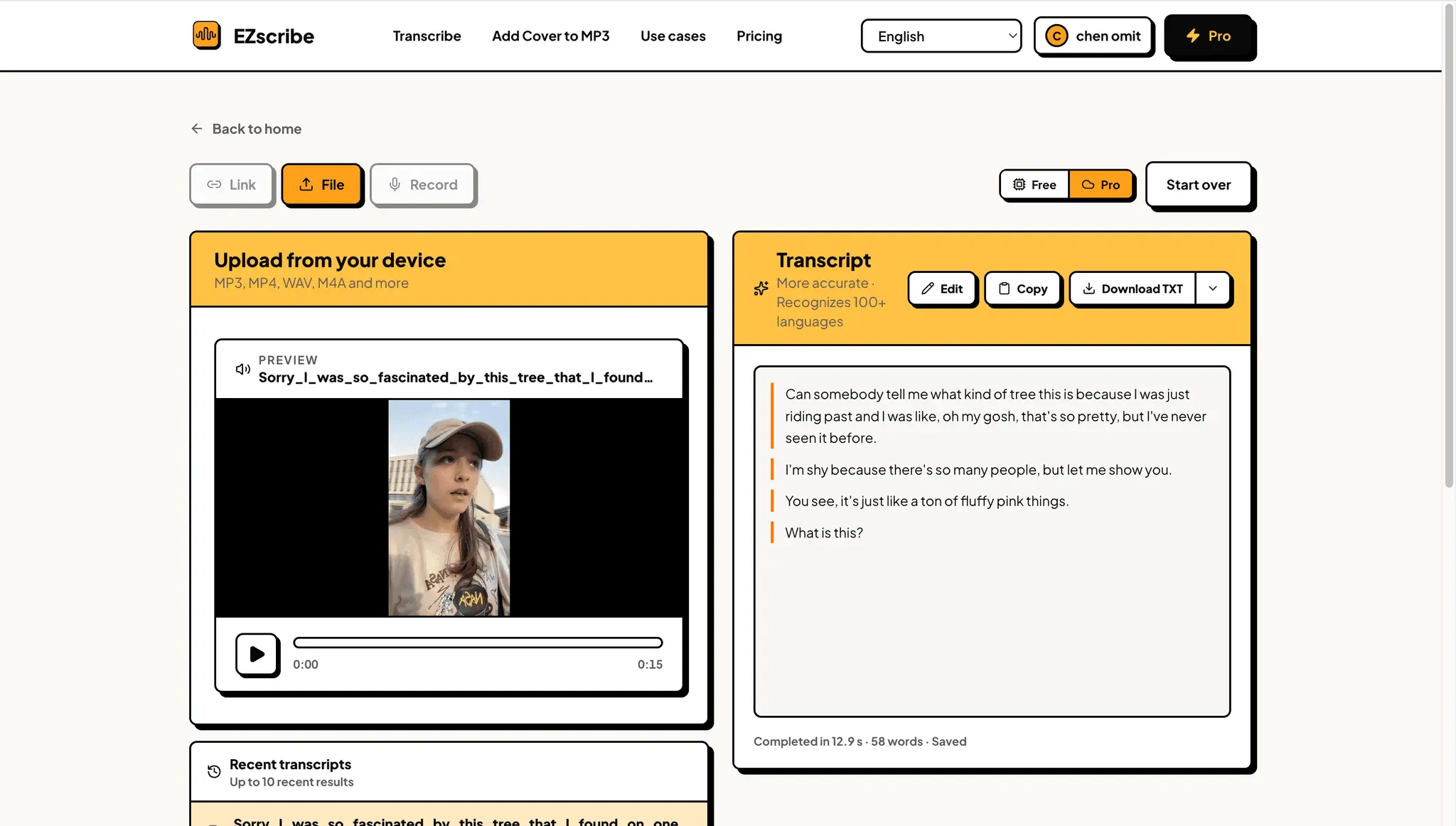
Task: Click the pencil icon on Edit
Action: click(928, 289)
